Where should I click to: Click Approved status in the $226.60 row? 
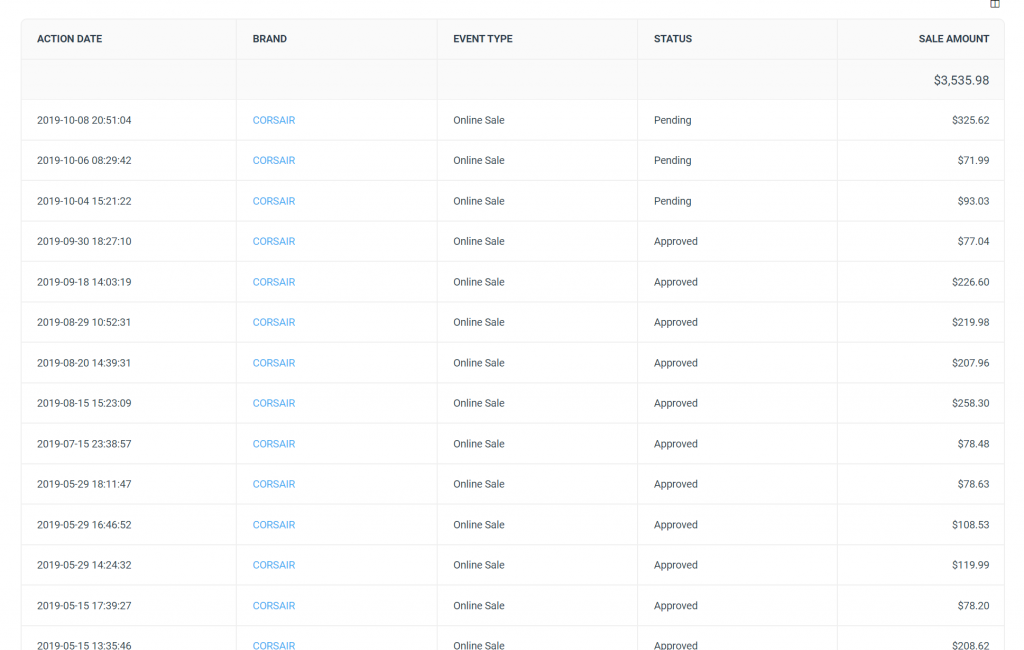(676, 282)
